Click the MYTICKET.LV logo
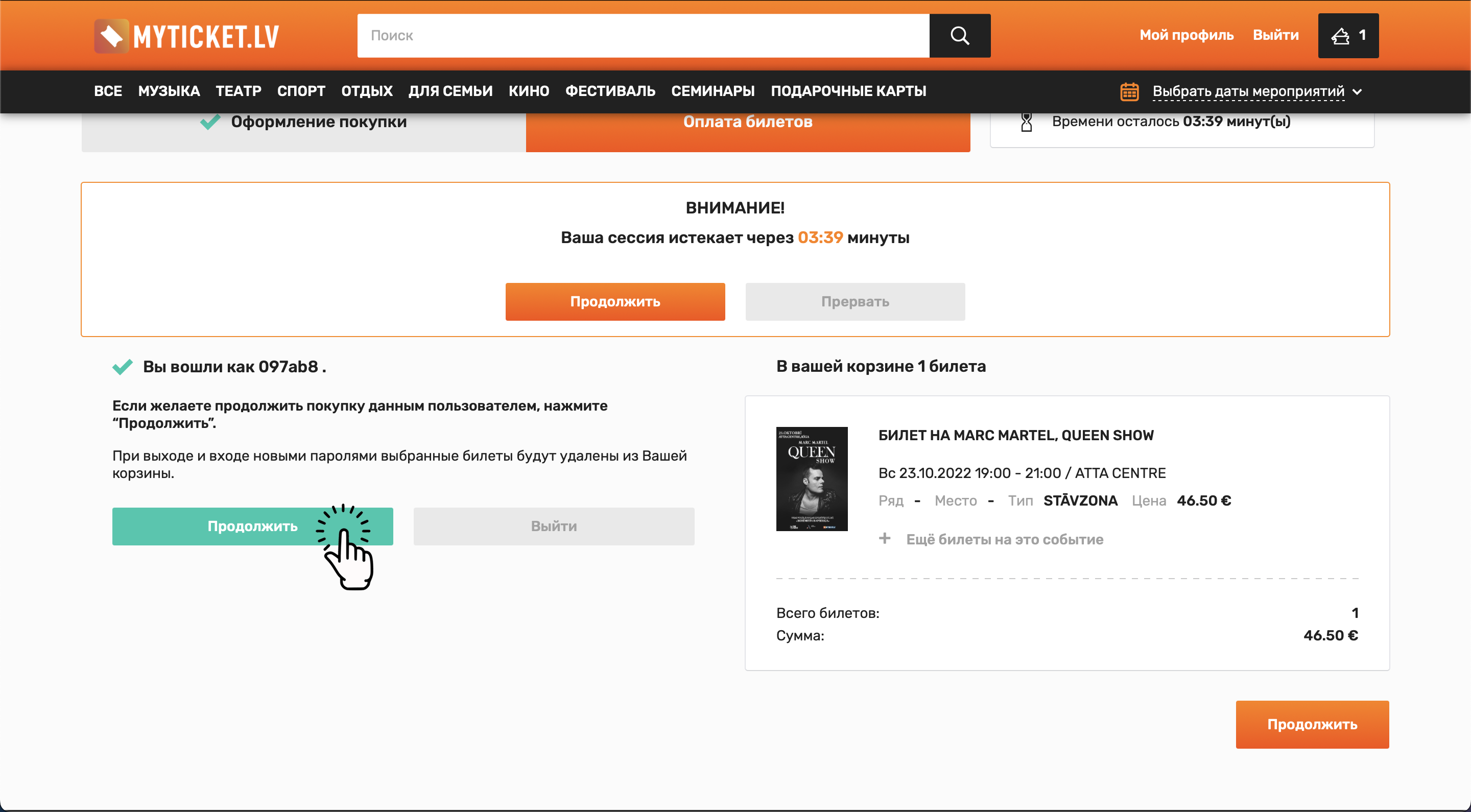The image size is (1471, 812). pos(186,36)
